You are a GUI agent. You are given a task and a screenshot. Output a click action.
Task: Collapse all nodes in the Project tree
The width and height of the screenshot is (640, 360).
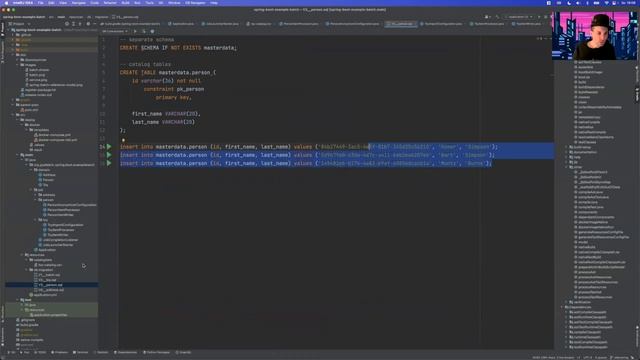[x=80, y=24]
